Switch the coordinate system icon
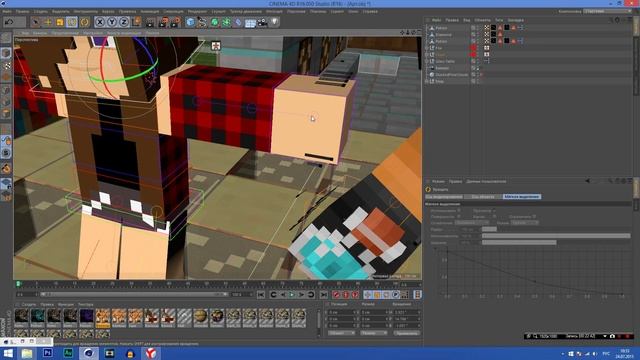Viewport: 640px width, 360px height. [x=136, y=22]
